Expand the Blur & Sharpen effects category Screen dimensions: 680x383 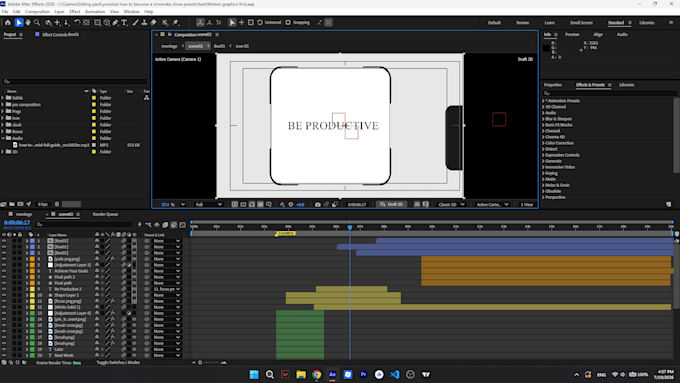tap(543, 119)
